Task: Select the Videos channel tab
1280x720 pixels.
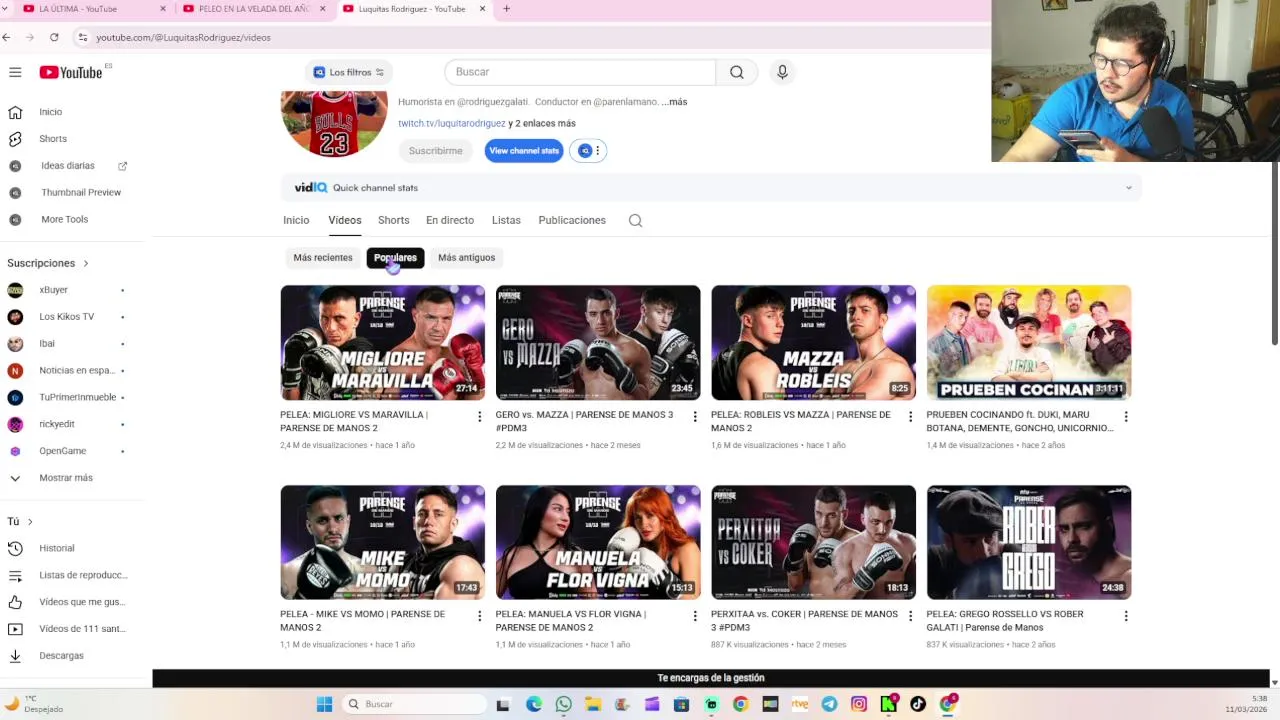Action: click(345, 220)
